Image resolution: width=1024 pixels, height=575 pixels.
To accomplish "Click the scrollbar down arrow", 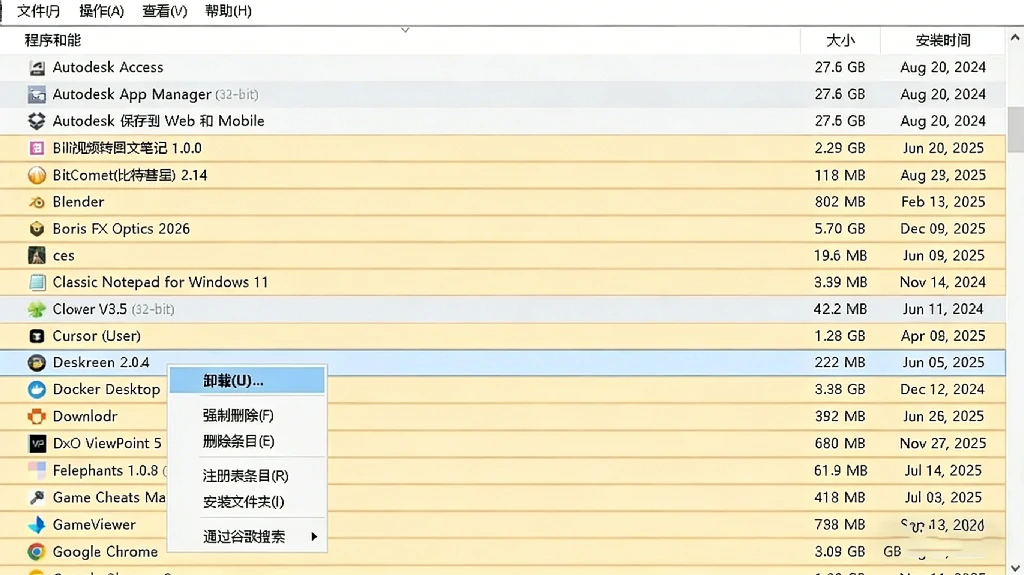I will tap(1015, 568).
